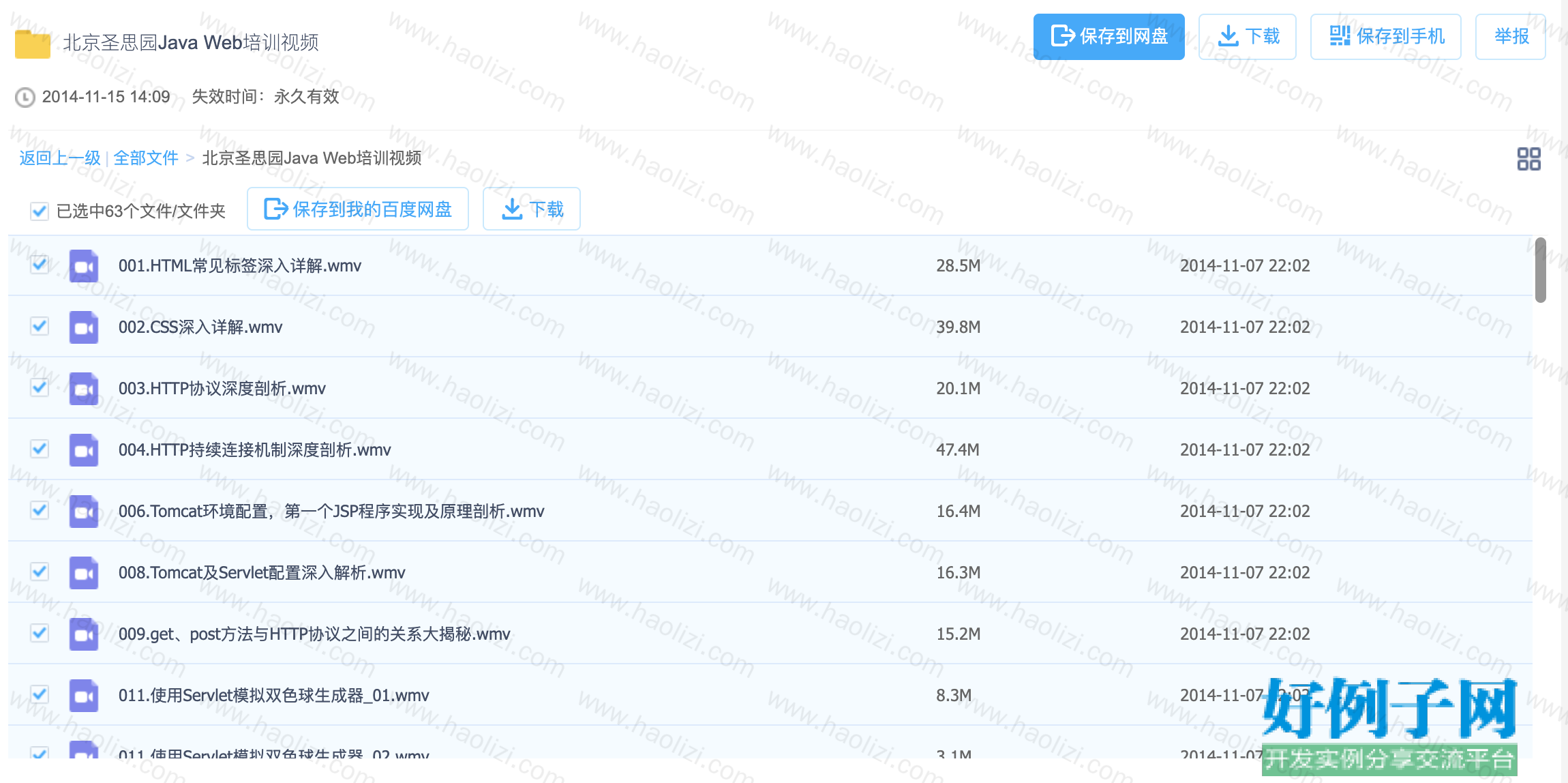The image size is (1568, 783).
Task: Open file 008.Tomcat及Servlet配置深入解析.wmv
Action: [x=262, y=573]
